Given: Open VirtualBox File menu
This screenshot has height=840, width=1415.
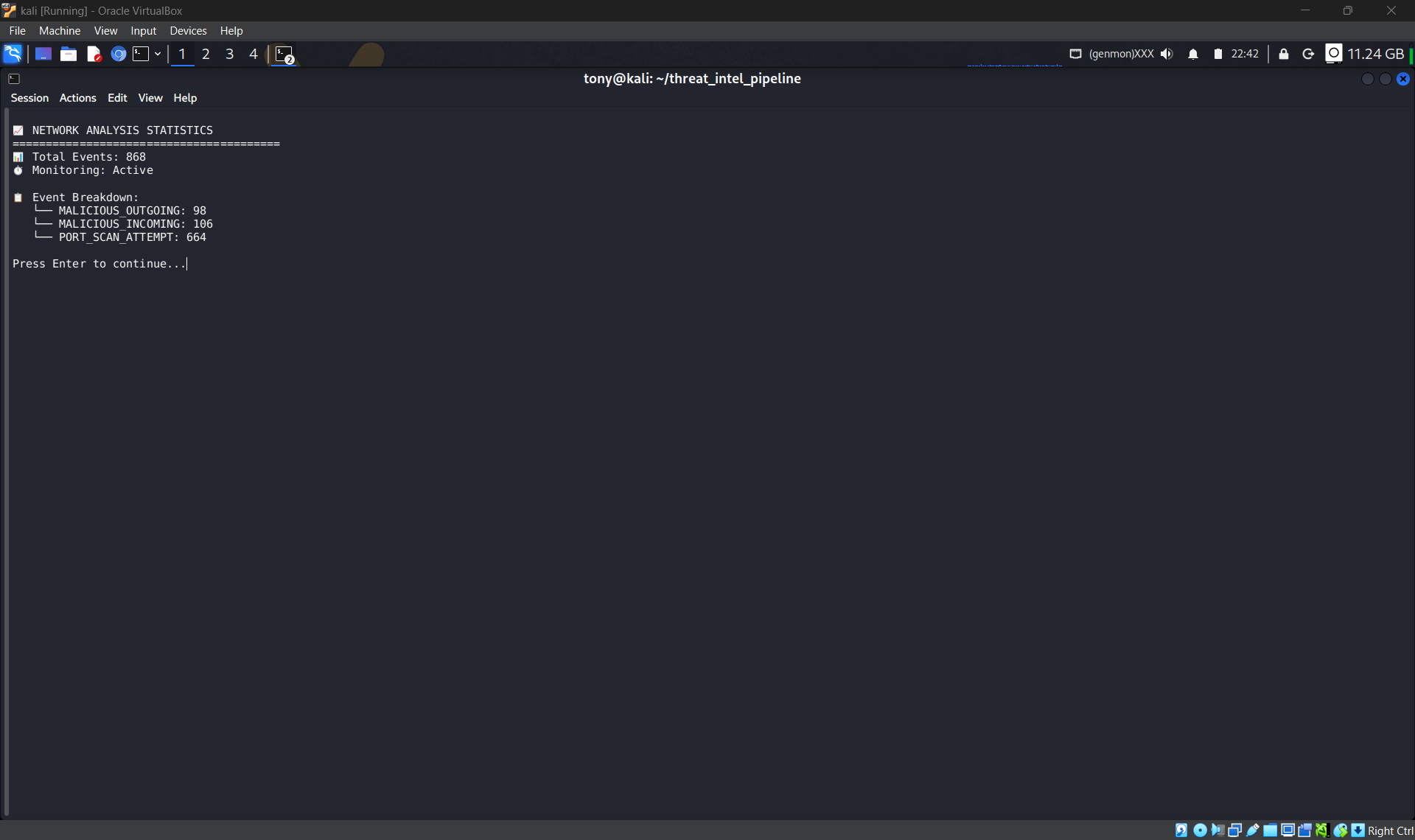Looking at the screenshot, I should (x=18, y=30).
